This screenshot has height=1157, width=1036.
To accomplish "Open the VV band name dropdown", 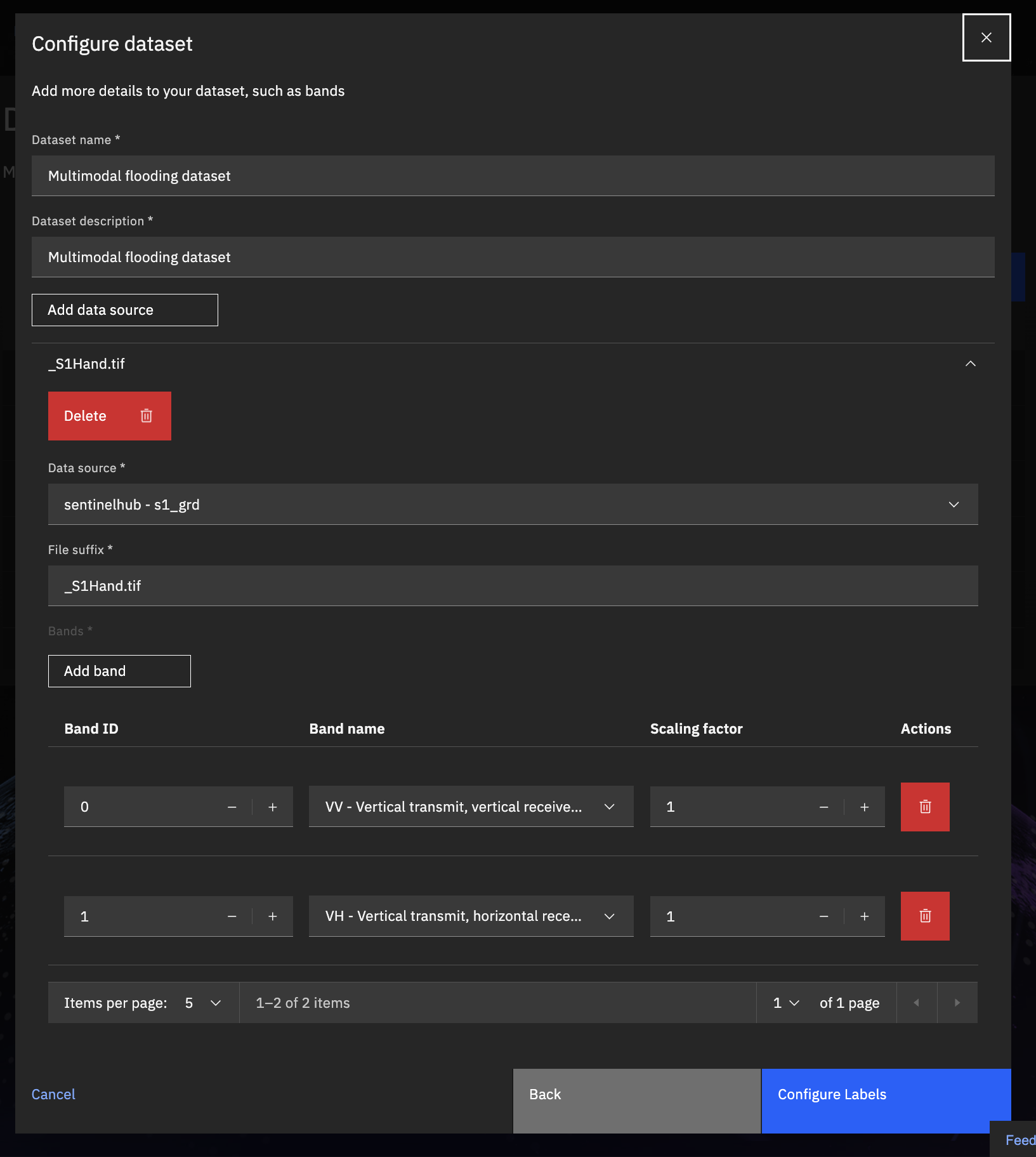I will pyautogui.click(x=471, y=807).
